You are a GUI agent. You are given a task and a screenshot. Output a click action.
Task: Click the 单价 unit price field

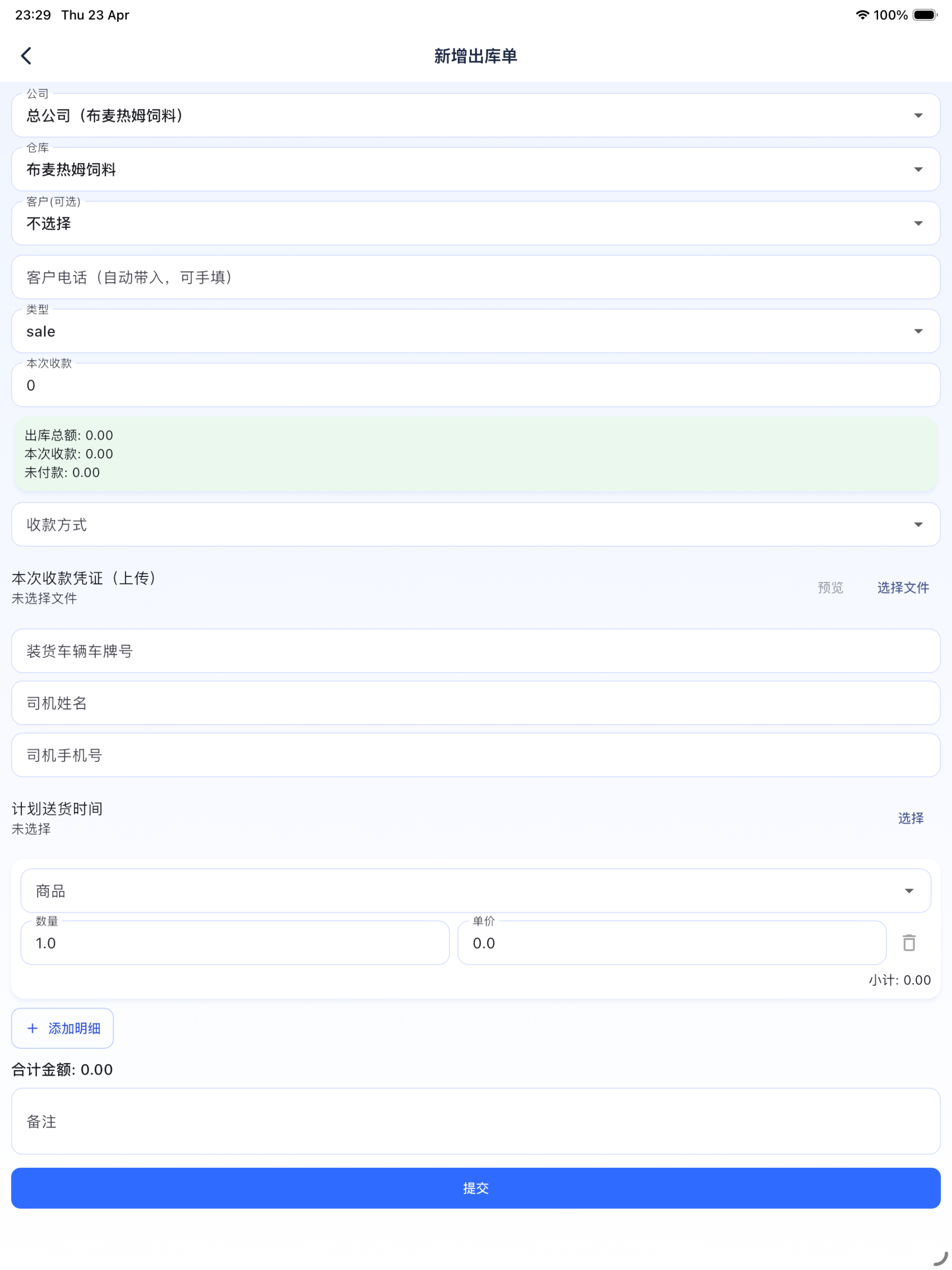[672, 943]
